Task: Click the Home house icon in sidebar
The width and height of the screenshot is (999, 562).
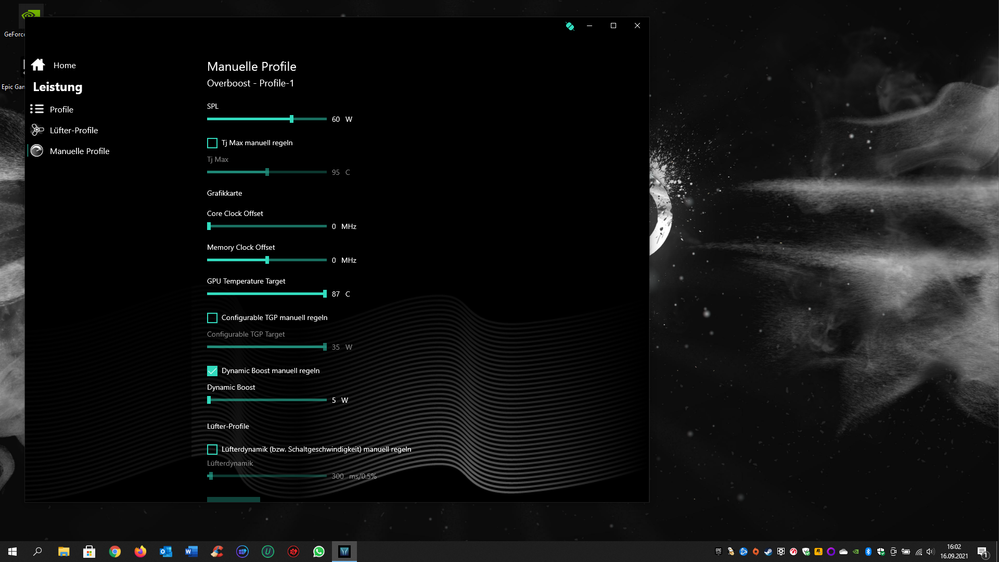Action: pos(38,65)
